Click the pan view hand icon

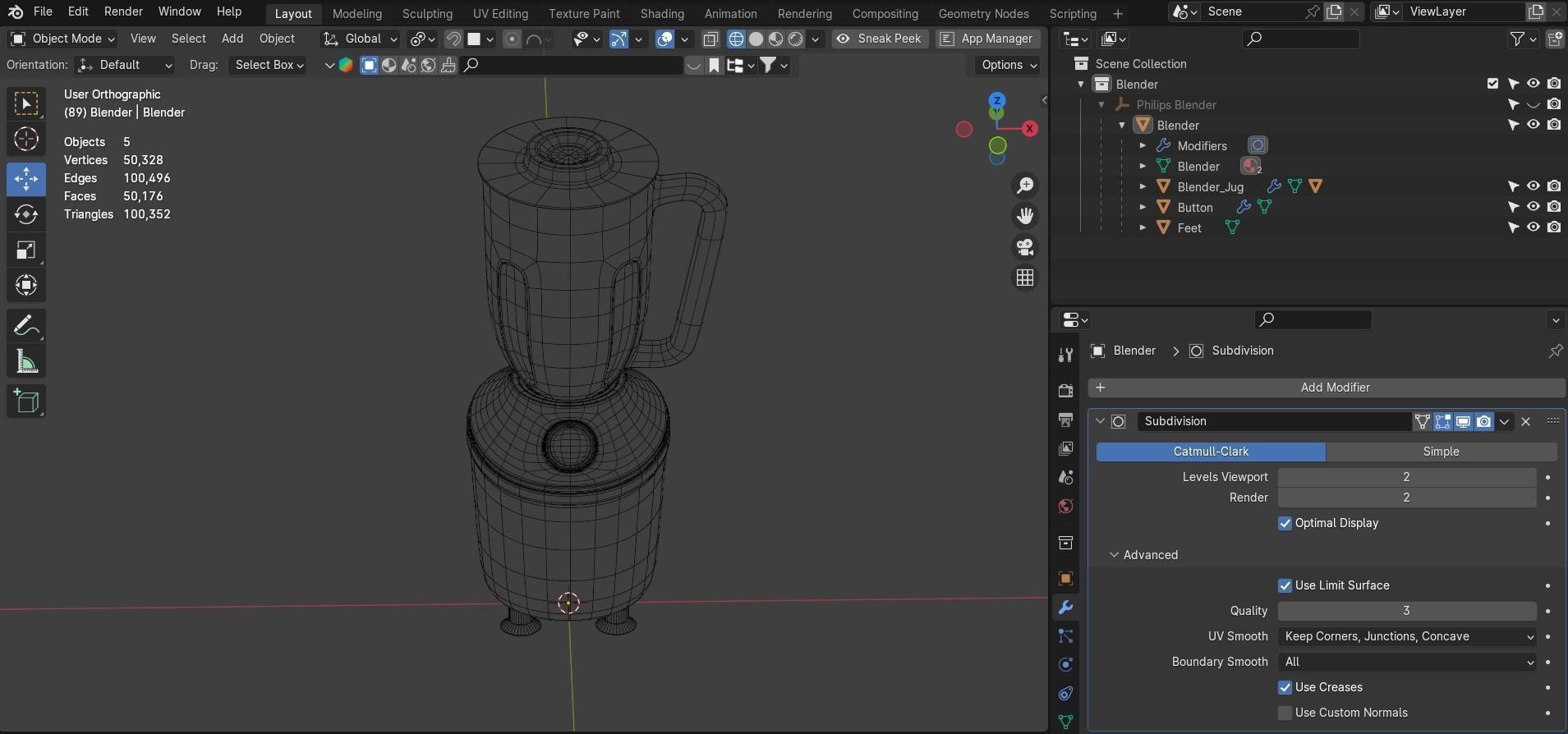[1025, 216]
